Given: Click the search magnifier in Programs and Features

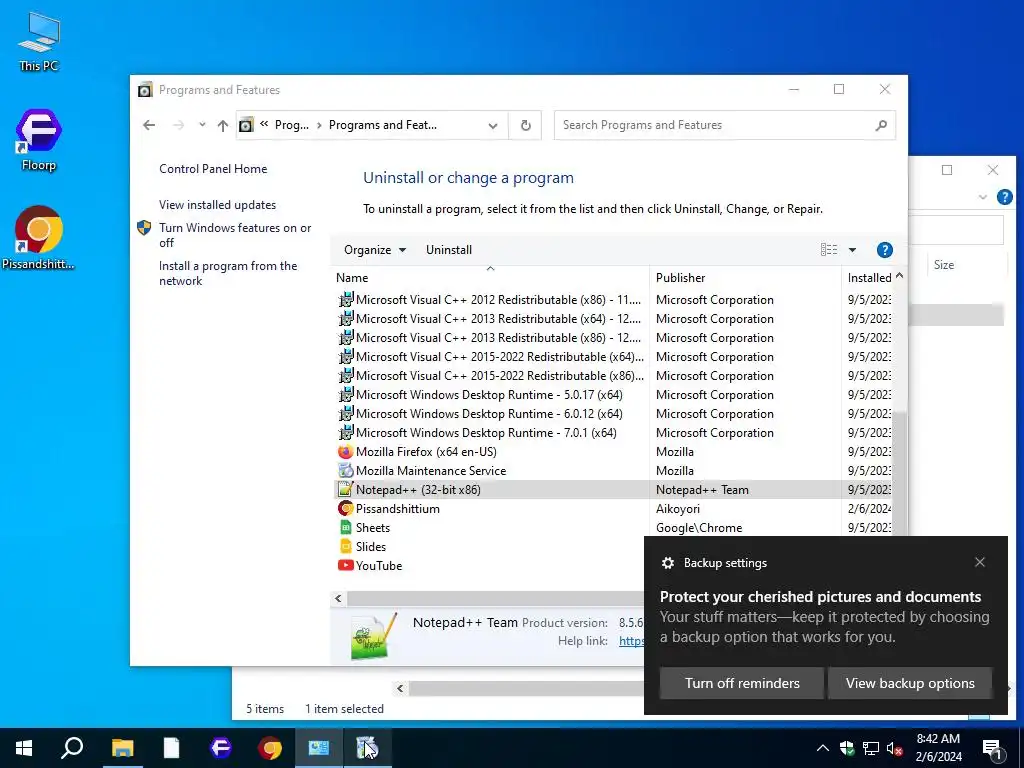Looking at the screenshot, I should (881, 125).
